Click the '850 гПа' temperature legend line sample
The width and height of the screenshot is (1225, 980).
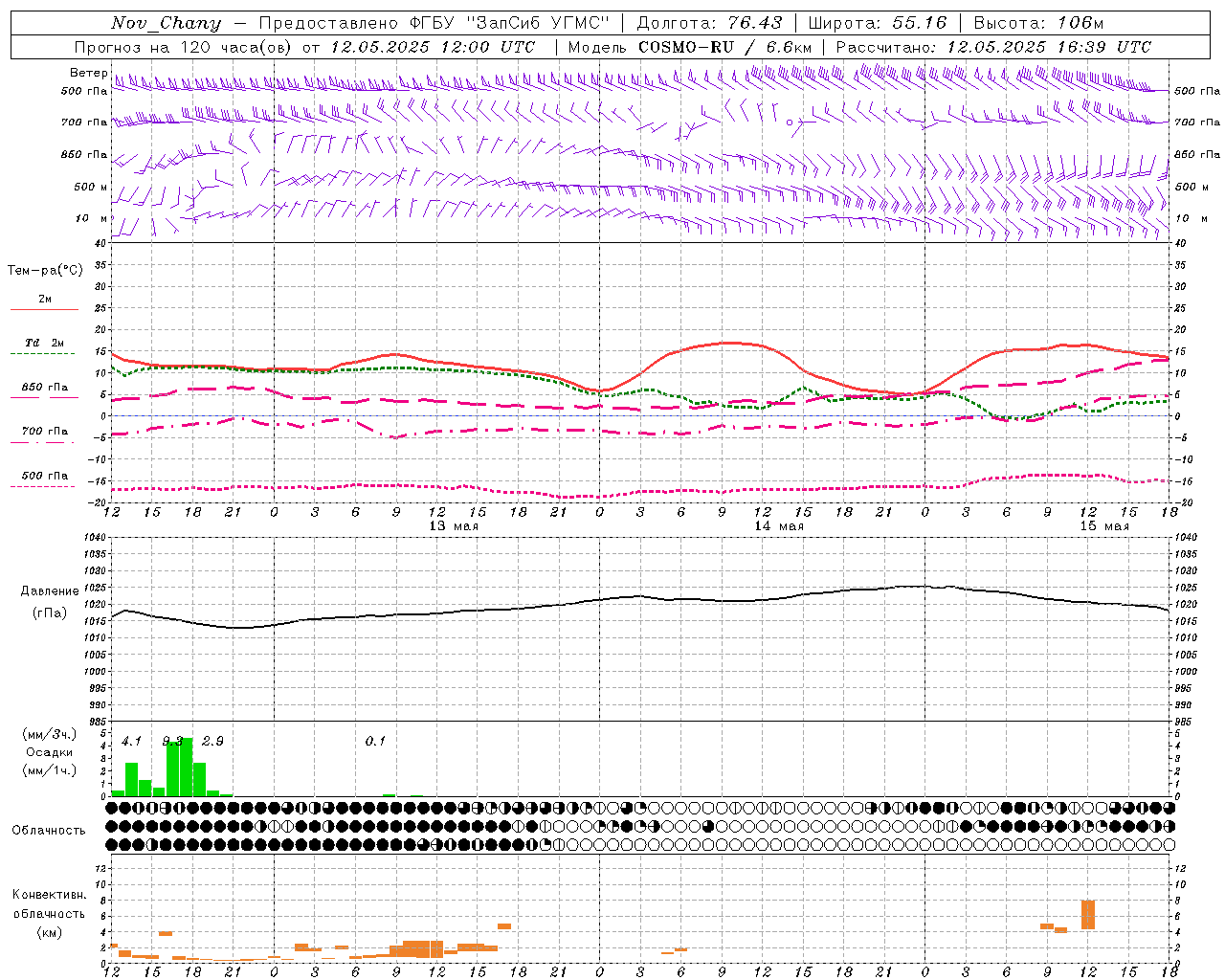[x=42, y=398]
